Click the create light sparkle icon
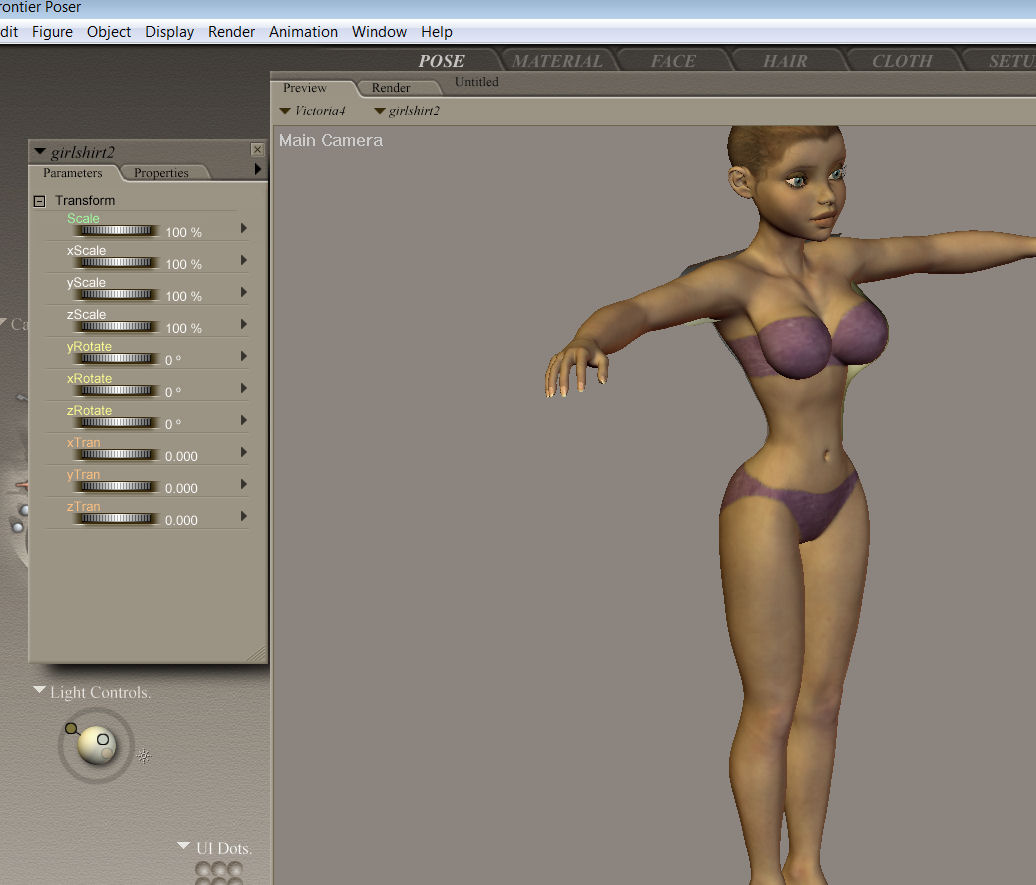Viewport: 1036px width, 885px height. point(144,757)
